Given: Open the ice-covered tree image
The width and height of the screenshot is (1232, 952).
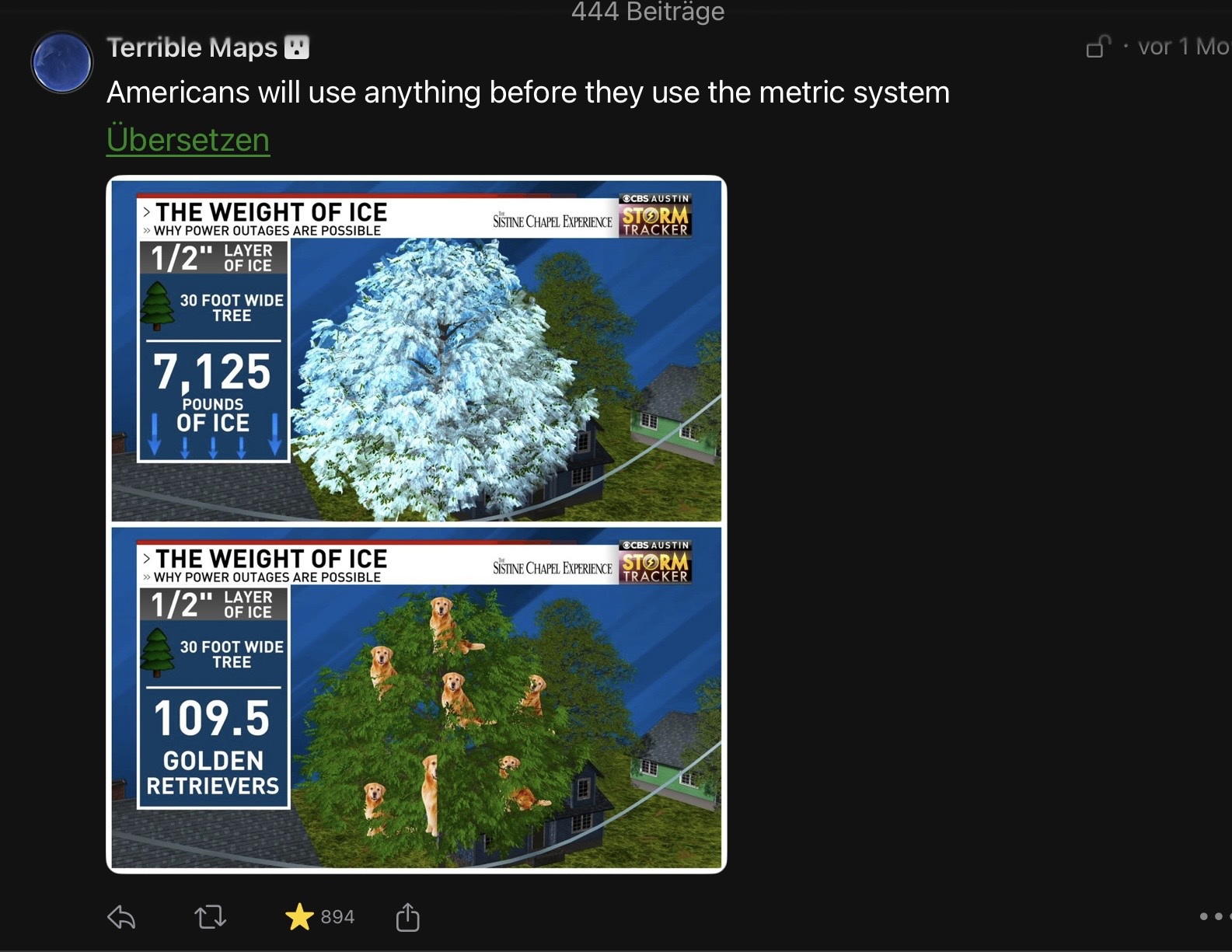Looking at the screenshot, I should click(x=417, y=351).
